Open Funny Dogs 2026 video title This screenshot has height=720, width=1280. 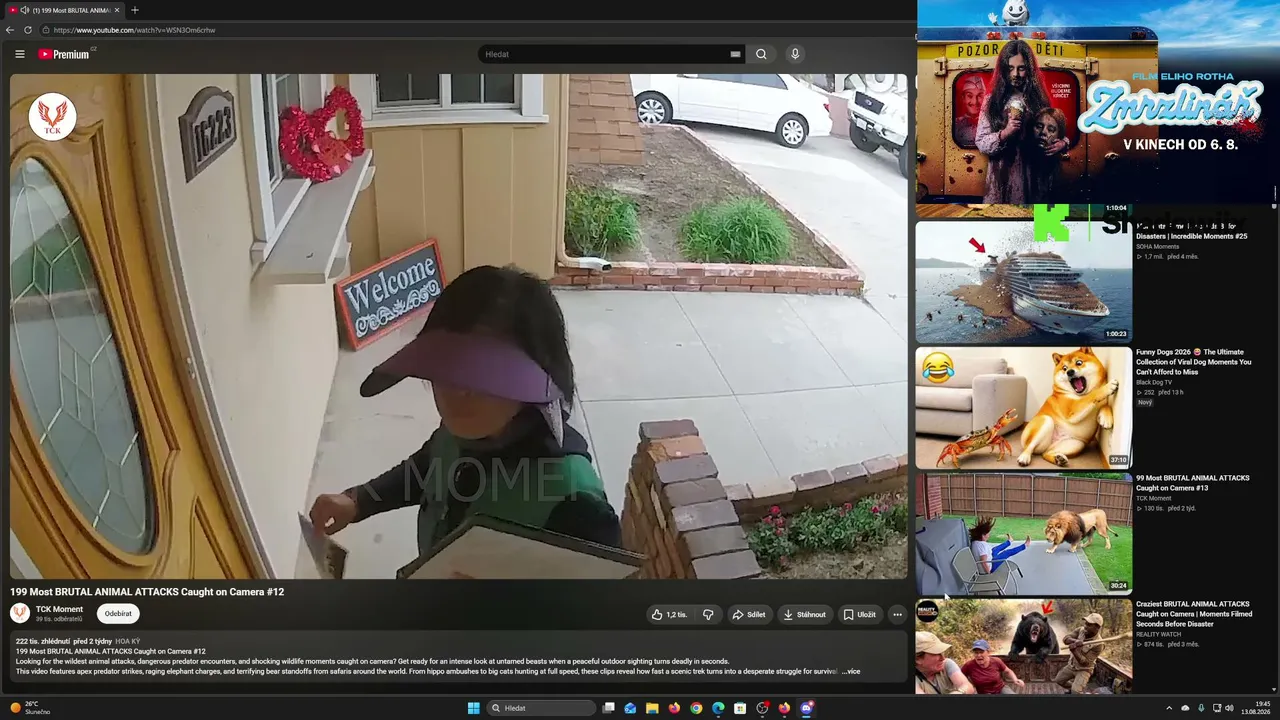tap(1193, 362)
